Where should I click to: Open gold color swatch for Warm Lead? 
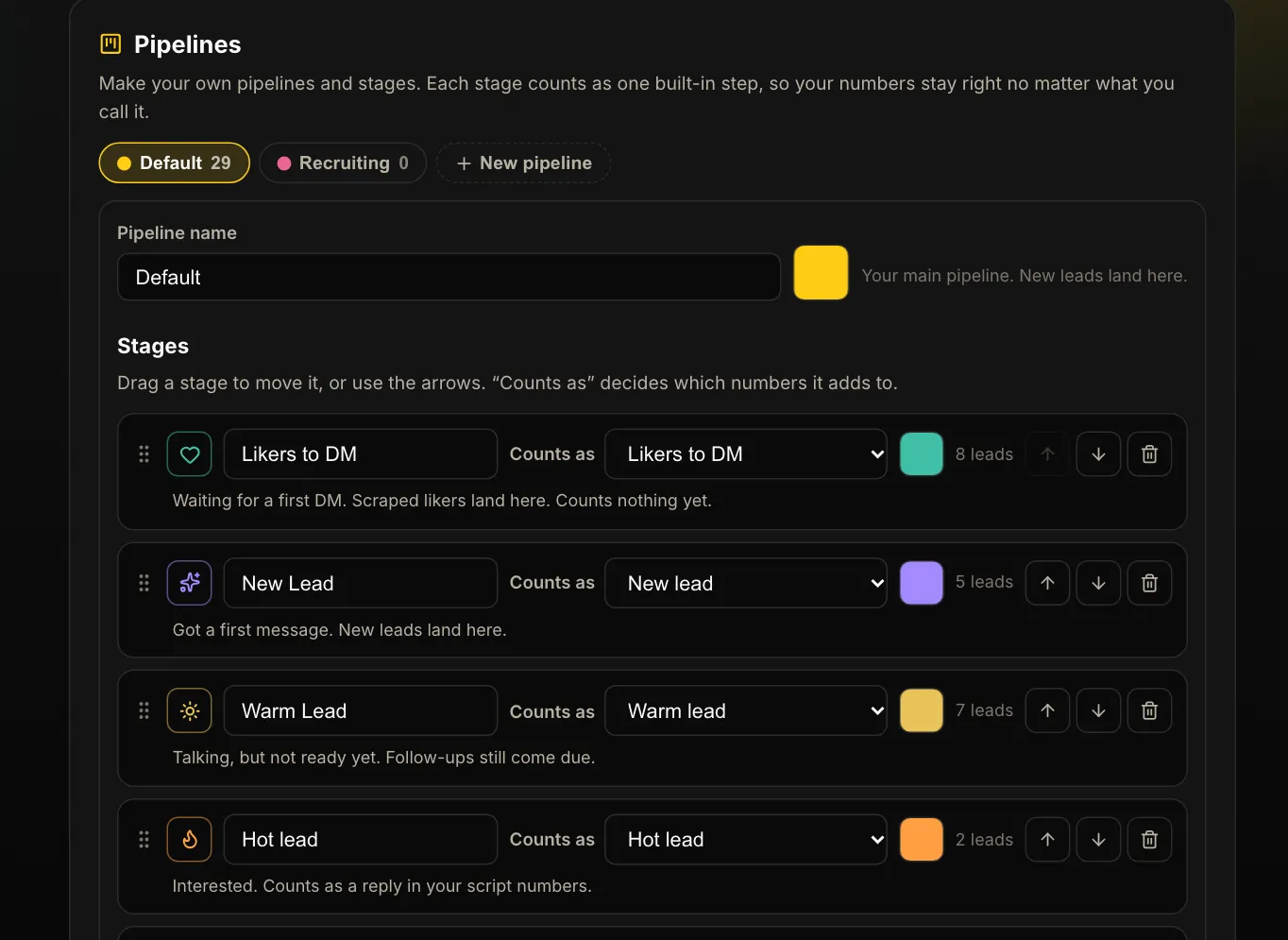pos(922,710)
